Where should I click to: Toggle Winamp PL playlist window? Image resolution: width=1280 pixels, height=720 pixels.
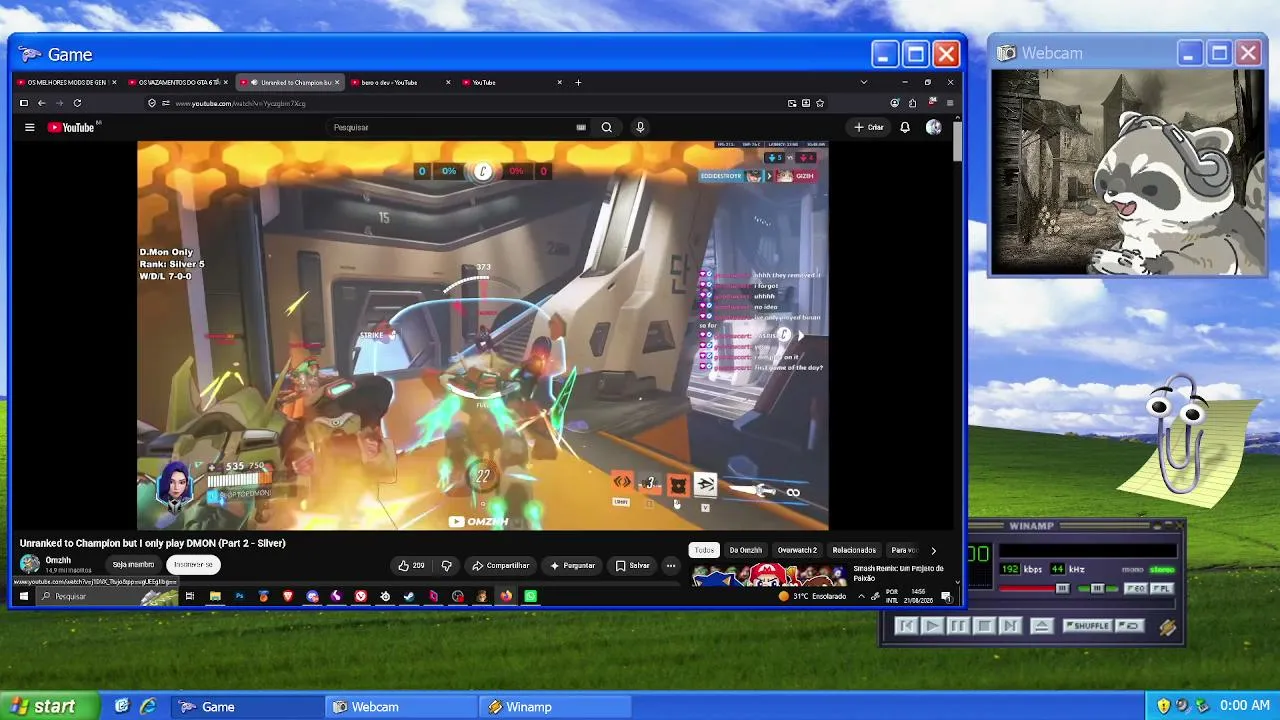point(1160,589)
